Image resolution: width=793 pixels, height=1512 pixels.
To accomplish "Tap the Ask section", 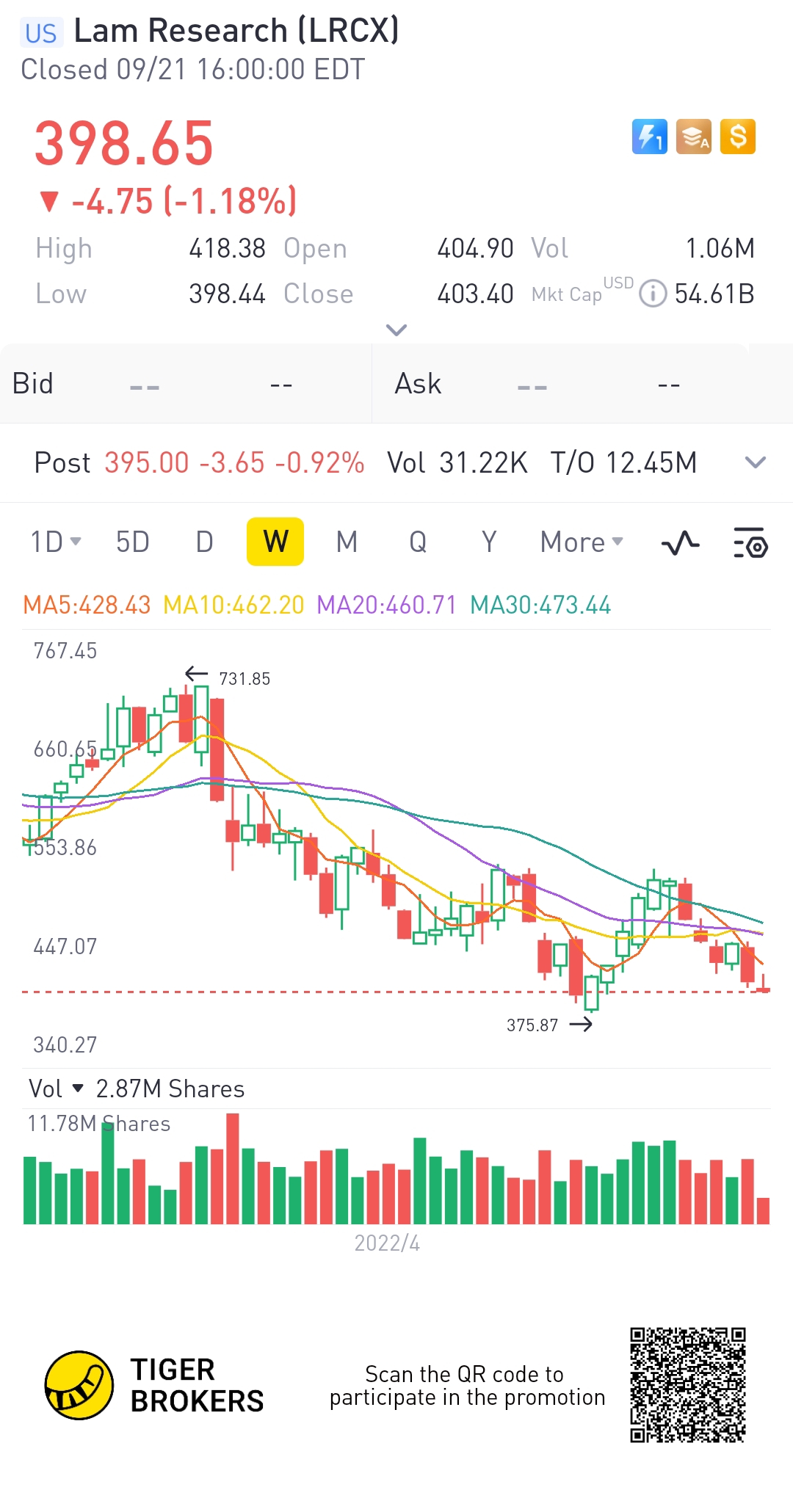I will point(583,384).
